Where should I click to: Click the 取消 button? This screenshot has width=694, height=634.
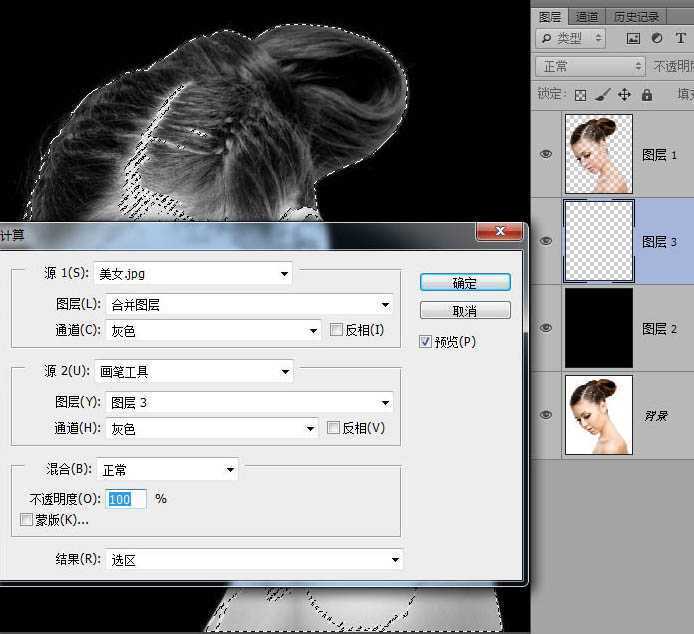[465, 311]
